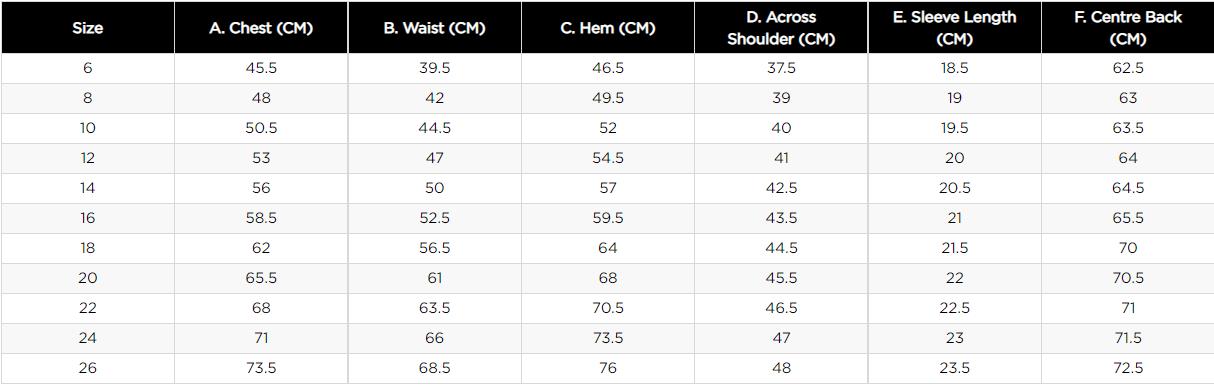This screenshot has width=1214, height=385.
Task: Select centre back value 70.5 for size 20
Action: click(x=1128, y=278)
